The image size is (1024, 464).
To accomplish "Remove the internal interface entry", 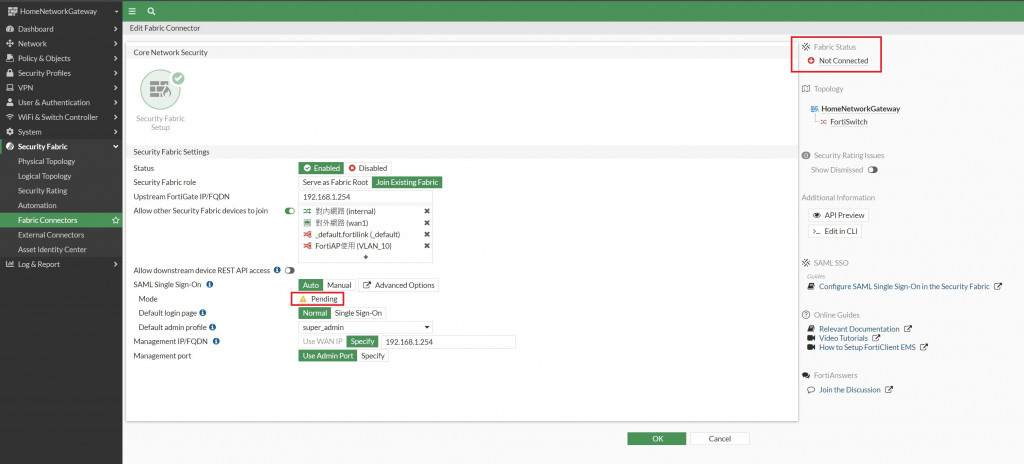I will pyautogui.click(x=426, y=211).
